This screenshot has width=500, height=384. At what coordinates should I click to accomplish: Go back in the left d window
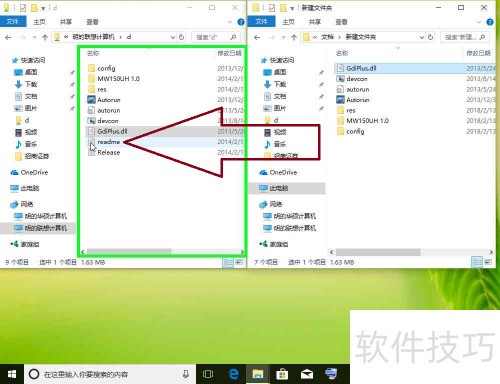point(8,37)
